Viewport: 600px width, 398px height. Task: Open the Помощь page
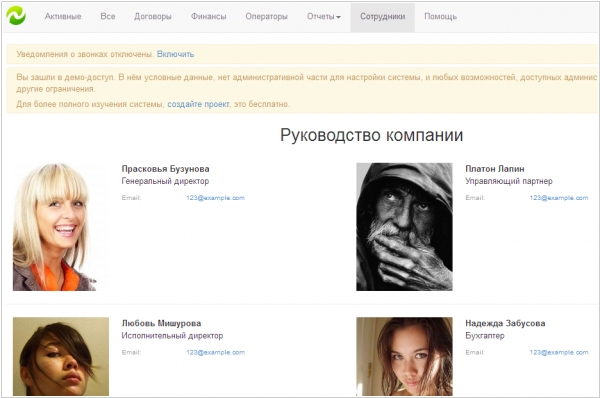[440, 16]
